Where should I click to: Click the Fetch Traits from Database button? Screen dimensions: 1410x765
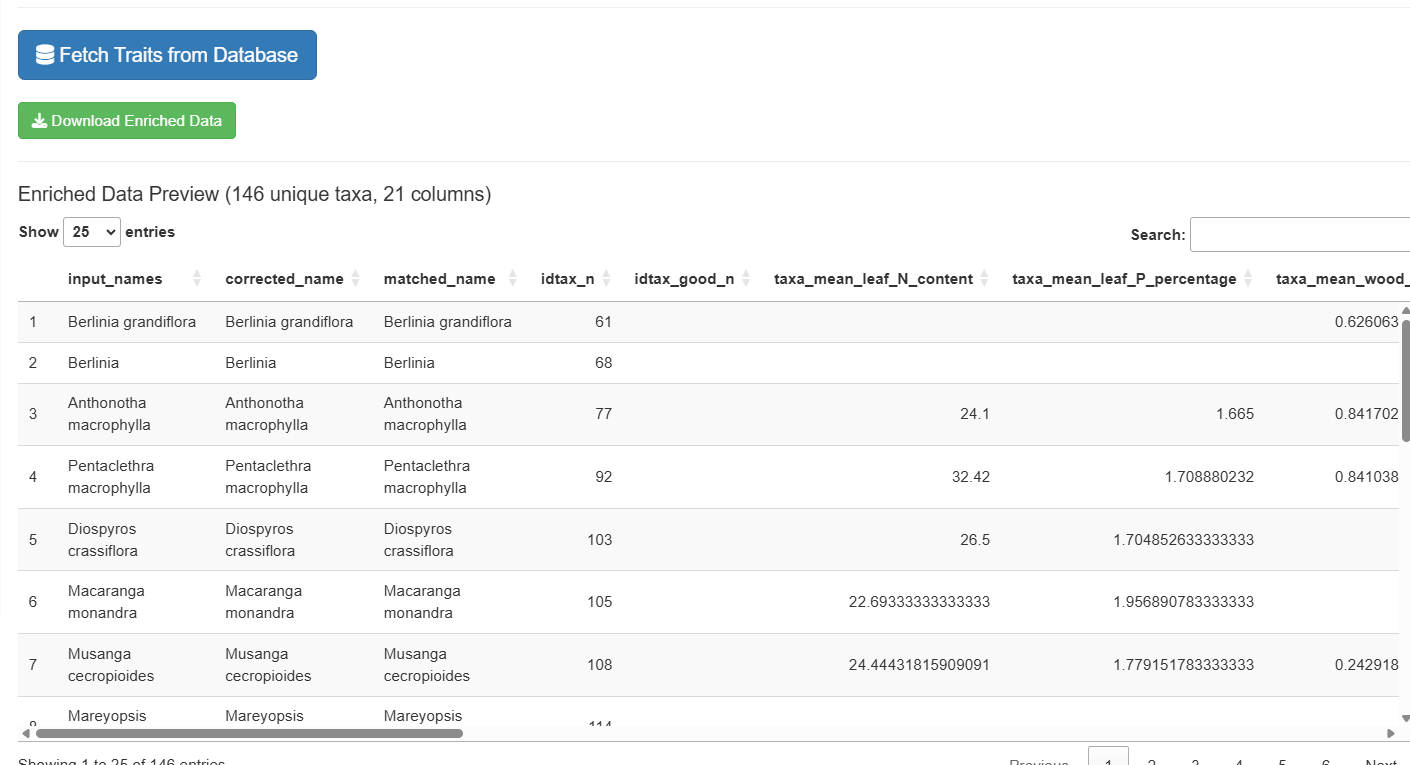(167, 55)
